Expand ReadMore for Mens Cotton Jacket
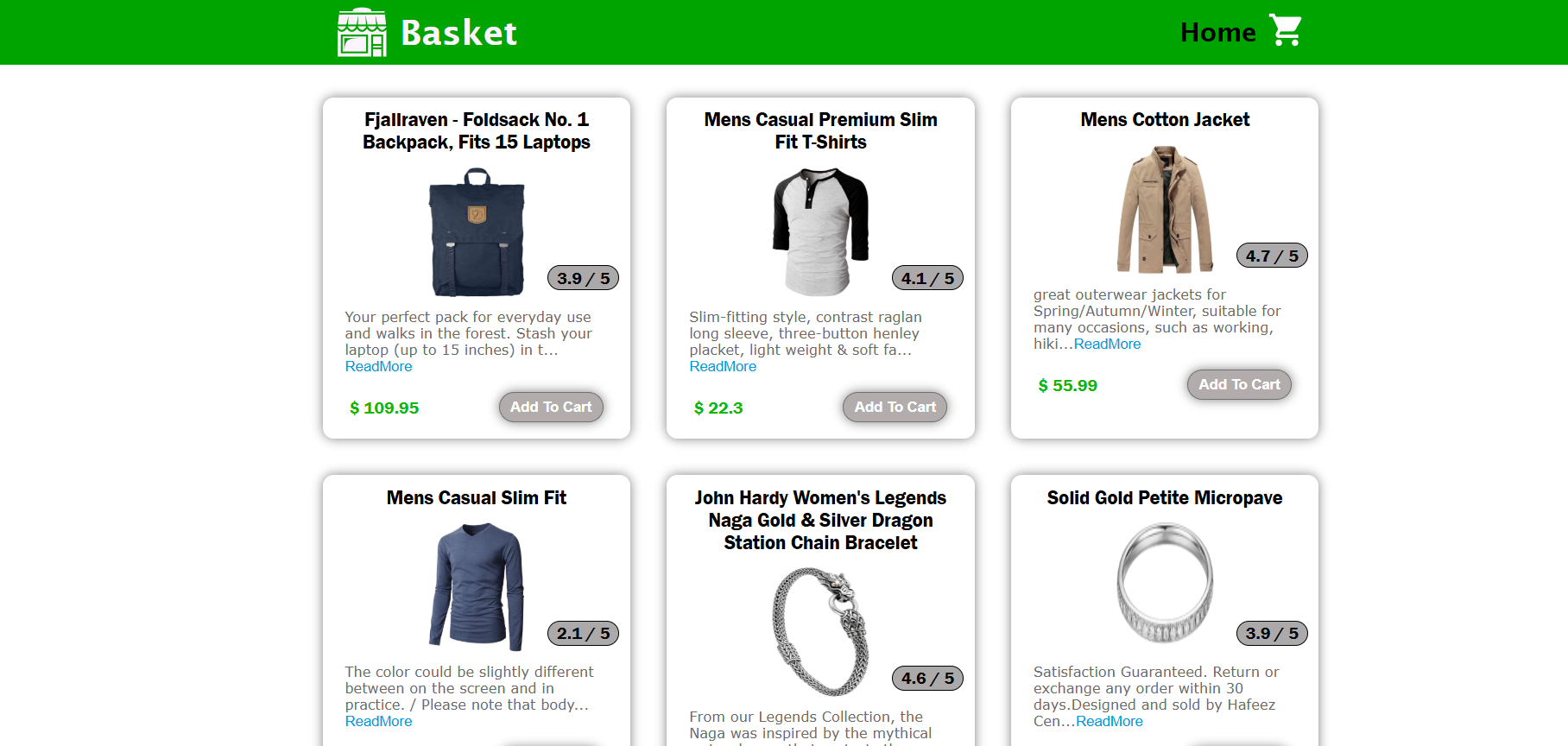This screenshot has height=746, width=1568. click(x=1107, y=344)
